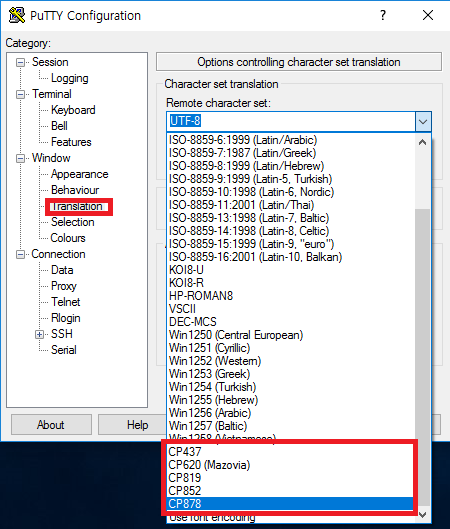Open the Keyboard settings category
The image size is (450, 529).
point(73,110)
